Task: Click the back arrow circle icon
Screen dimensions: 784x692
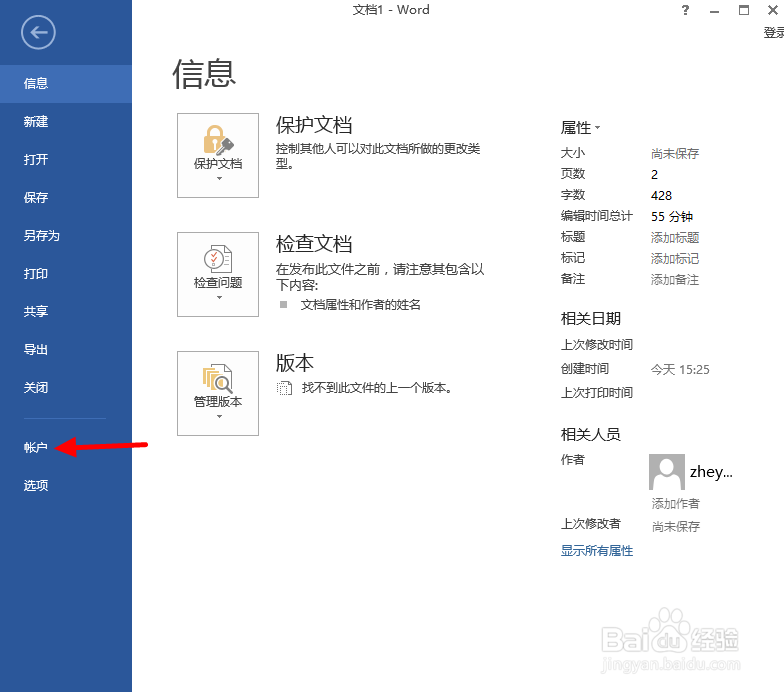Action: pos(38,32)
